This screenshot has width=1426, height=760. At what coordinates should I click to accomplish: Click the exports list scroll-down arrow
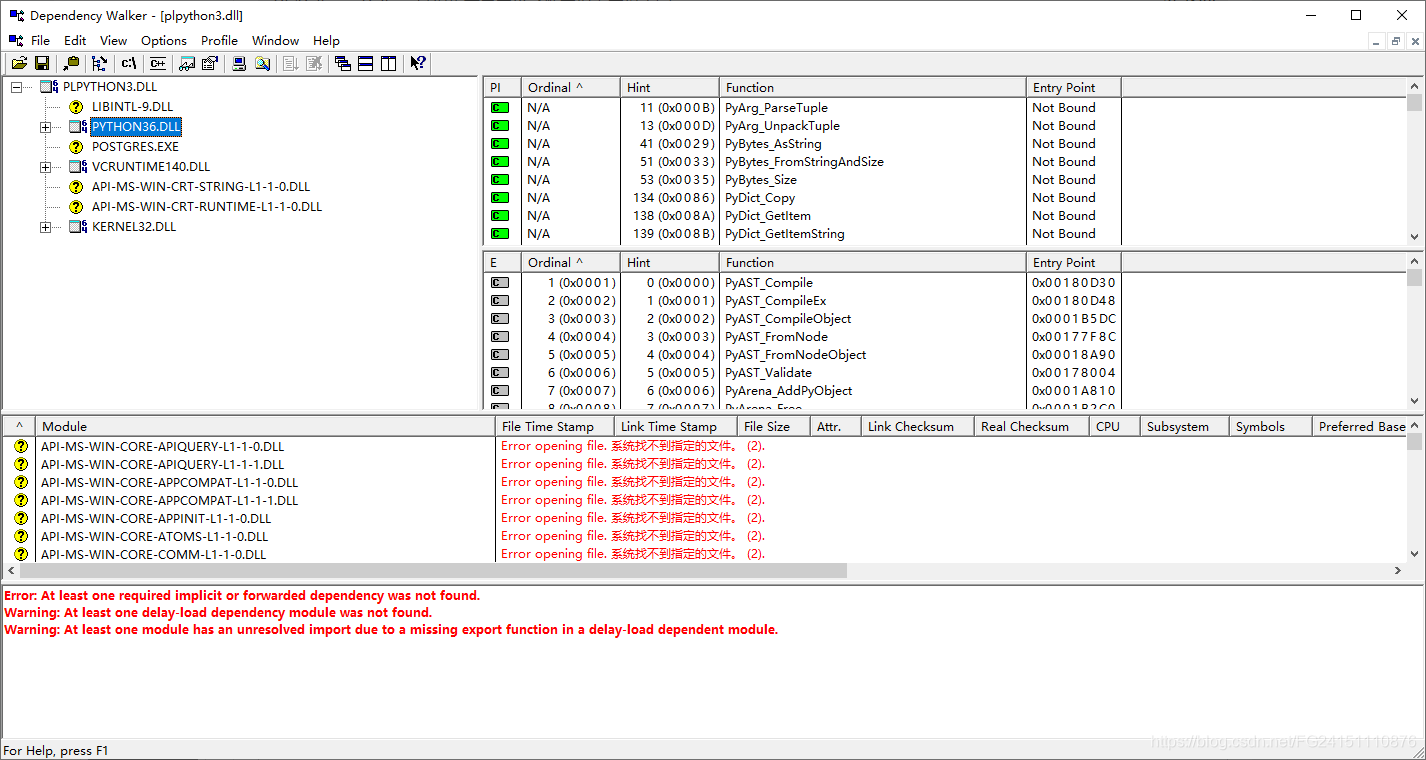[1414, 401]
